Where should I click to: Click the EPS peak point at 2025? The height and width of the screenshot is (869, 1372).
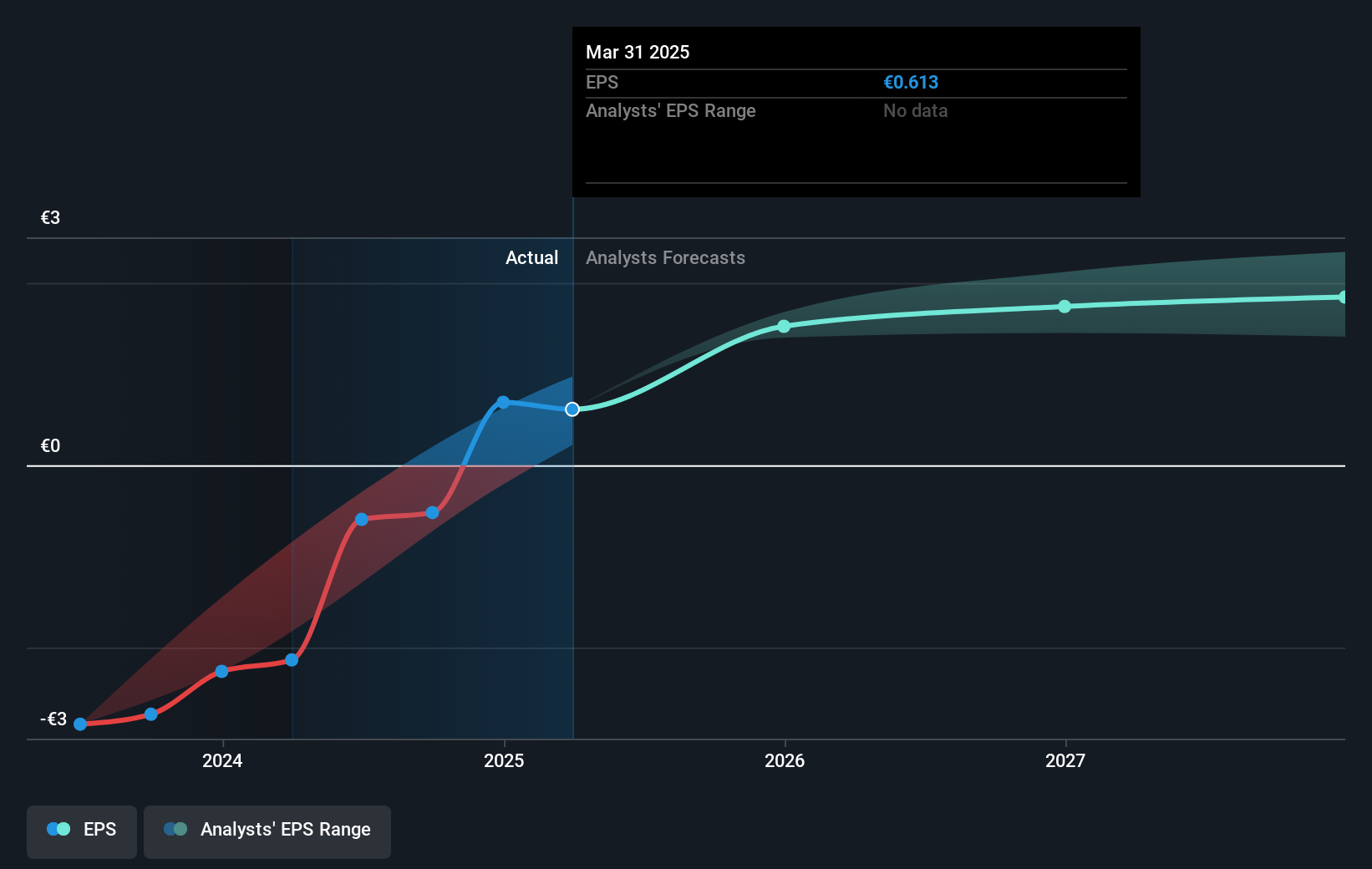click(x=503, y=403)
